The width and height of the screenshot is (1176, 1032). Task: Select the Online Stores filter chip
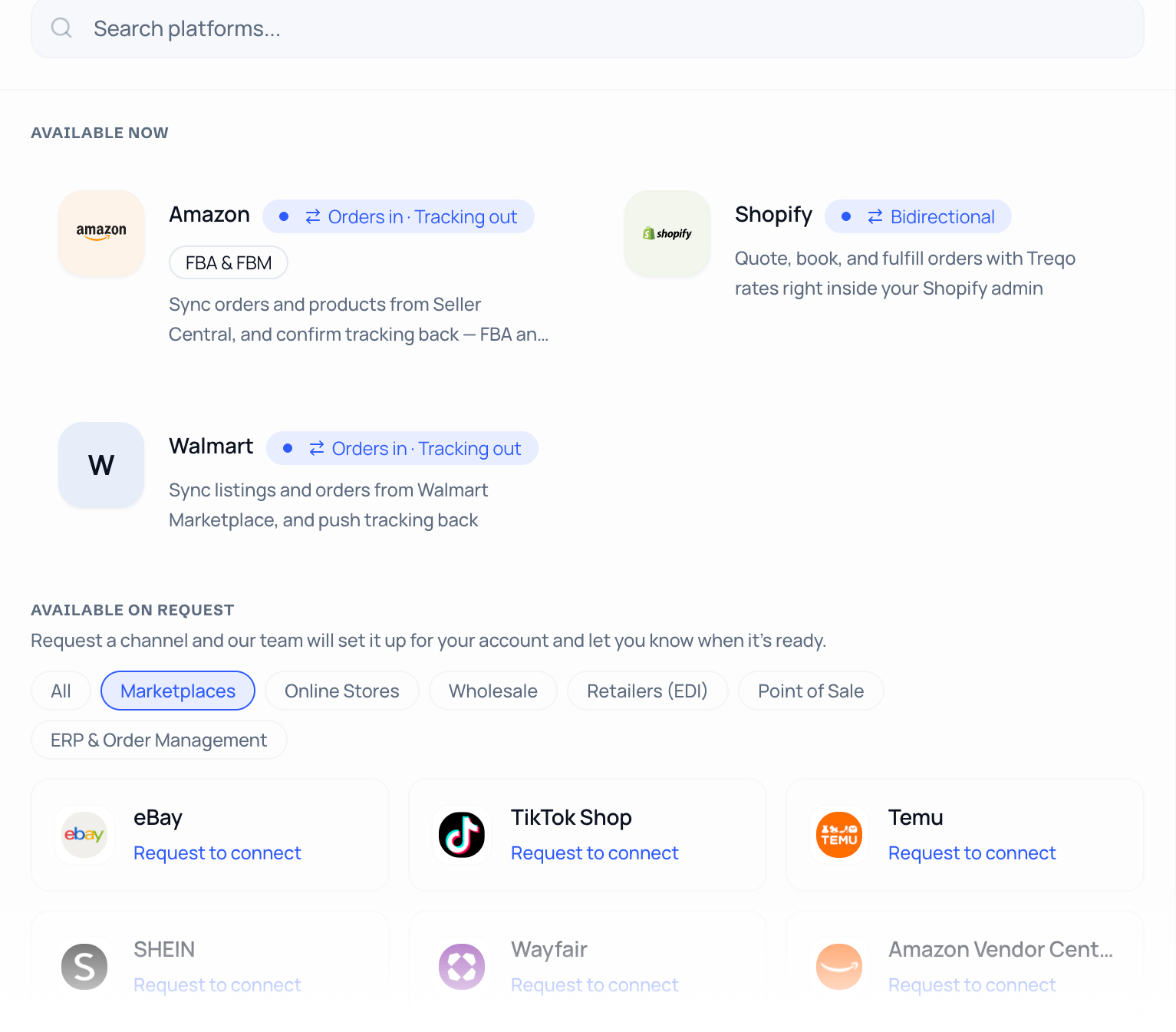[342, 691]
